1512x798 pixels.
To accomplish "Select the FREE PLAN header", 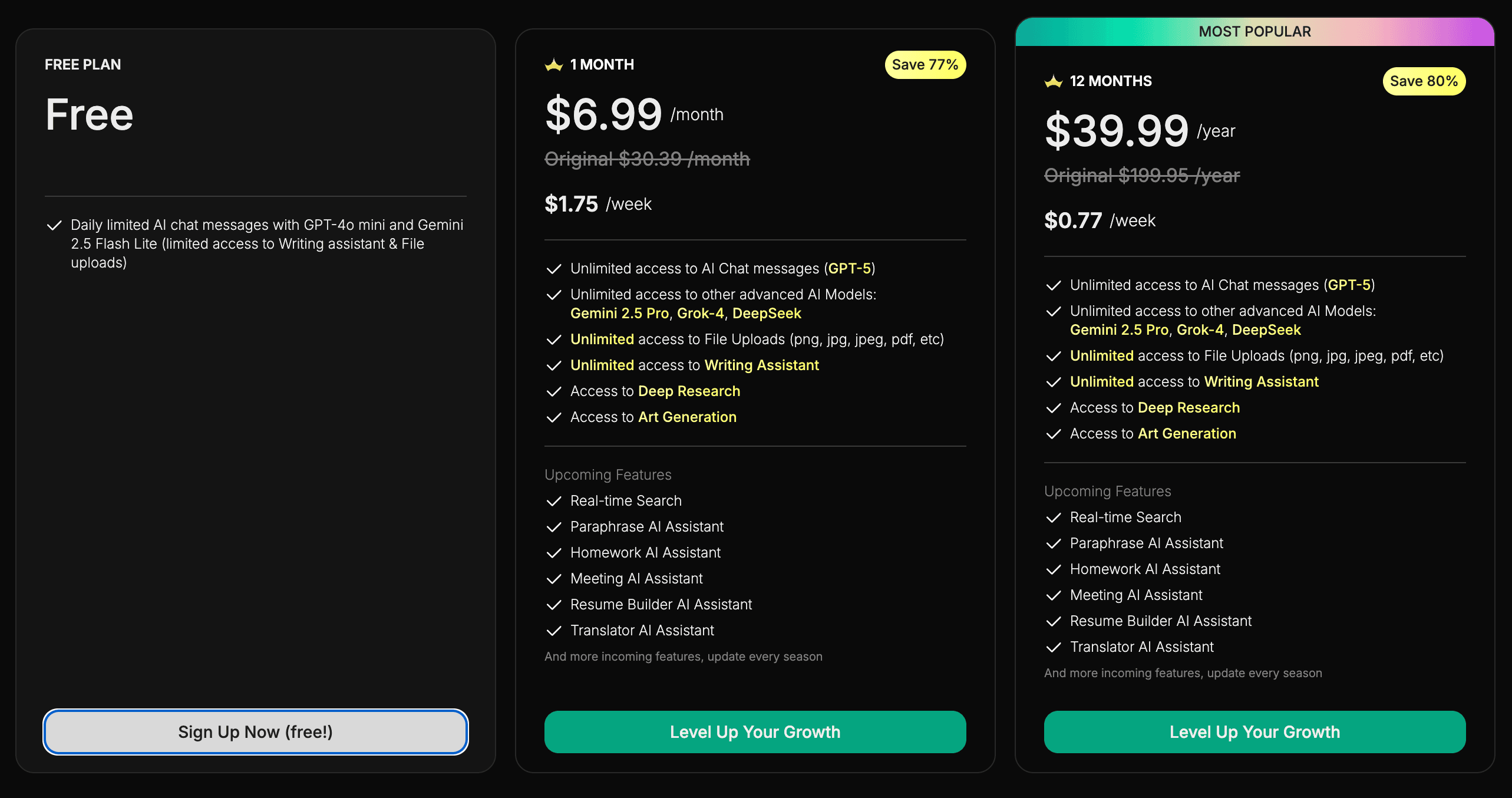I will (83, 64).
